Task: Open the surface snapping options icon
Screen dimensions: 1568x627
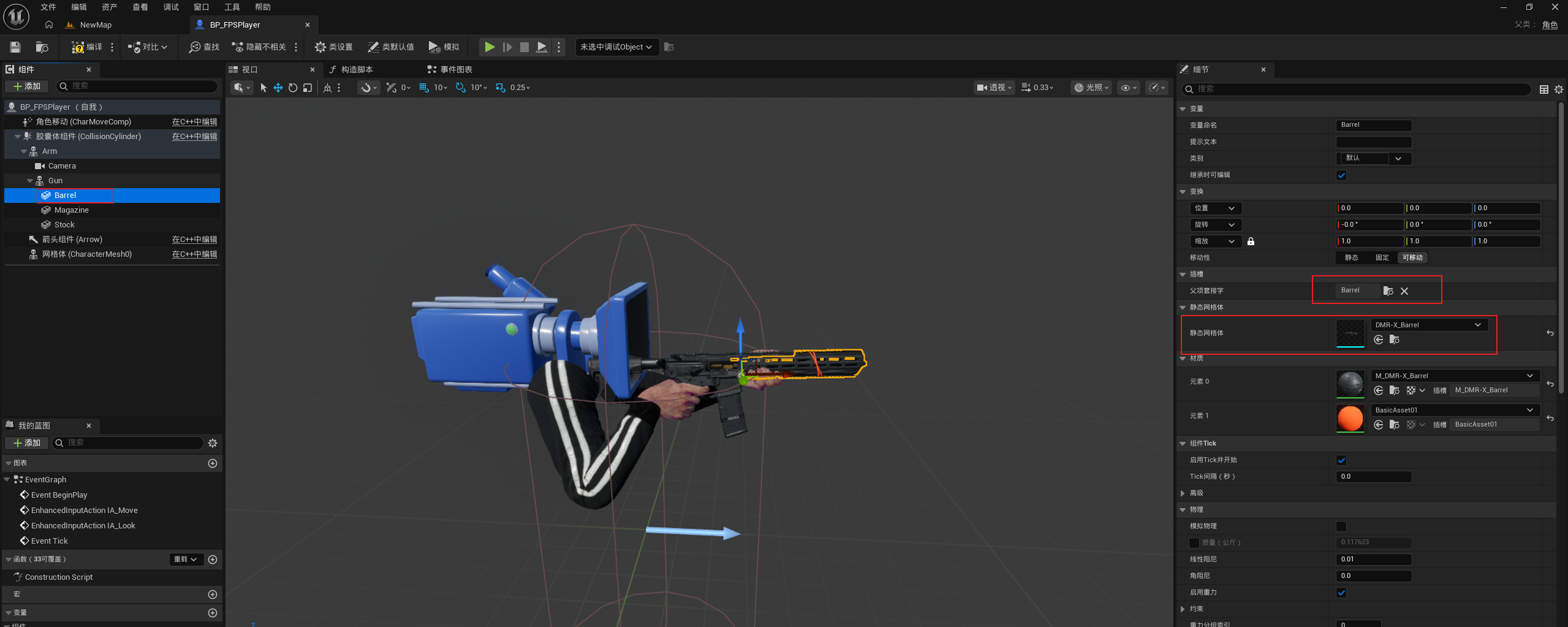Action: (368, 88)
